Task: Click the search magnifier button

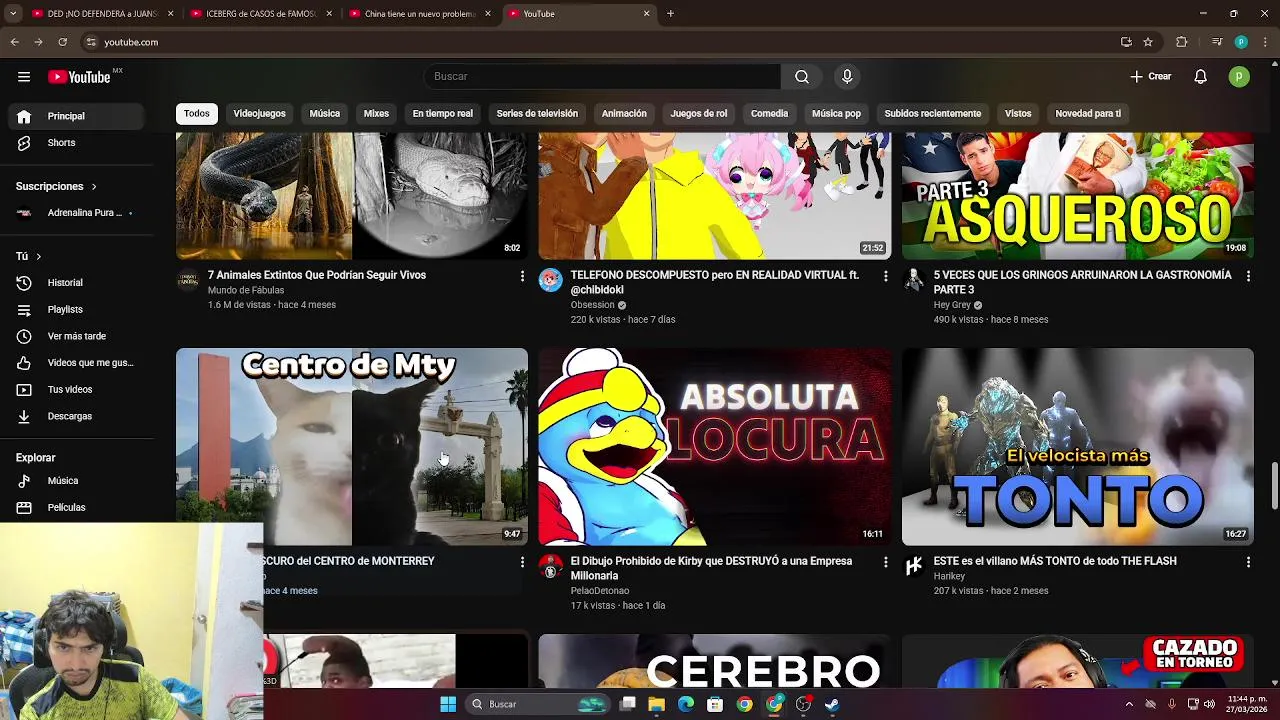Action: [x=802, y=77]
